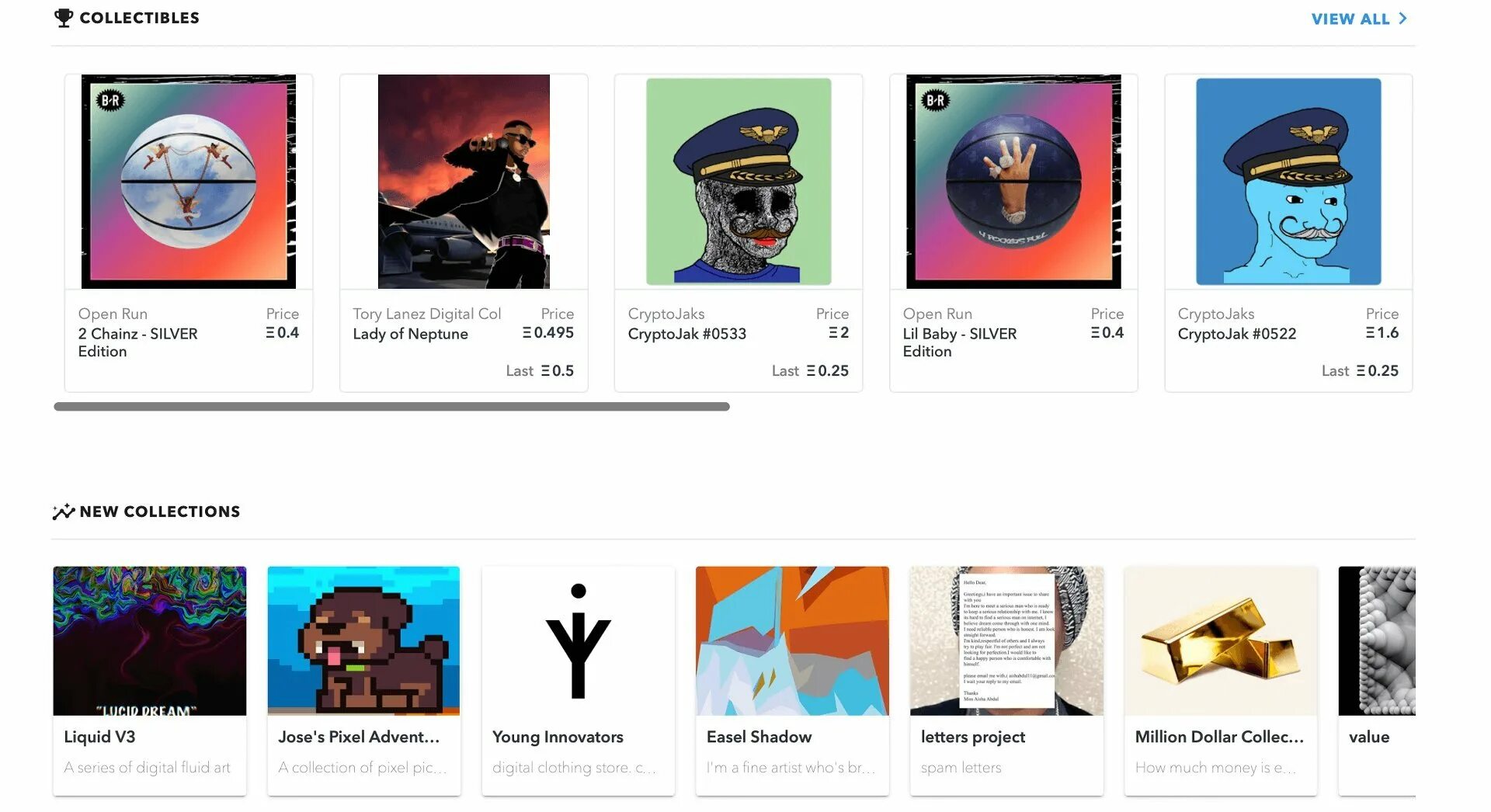Open the Lady of Neptune artwork image

[x=464, y=182]
